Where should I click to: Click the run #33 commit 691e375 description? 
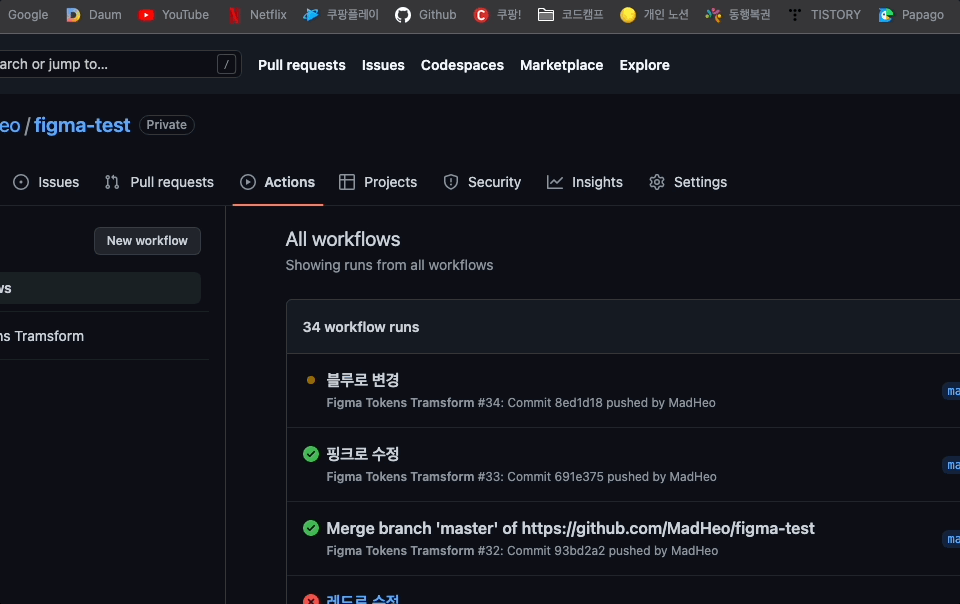(x=522, y=477)
